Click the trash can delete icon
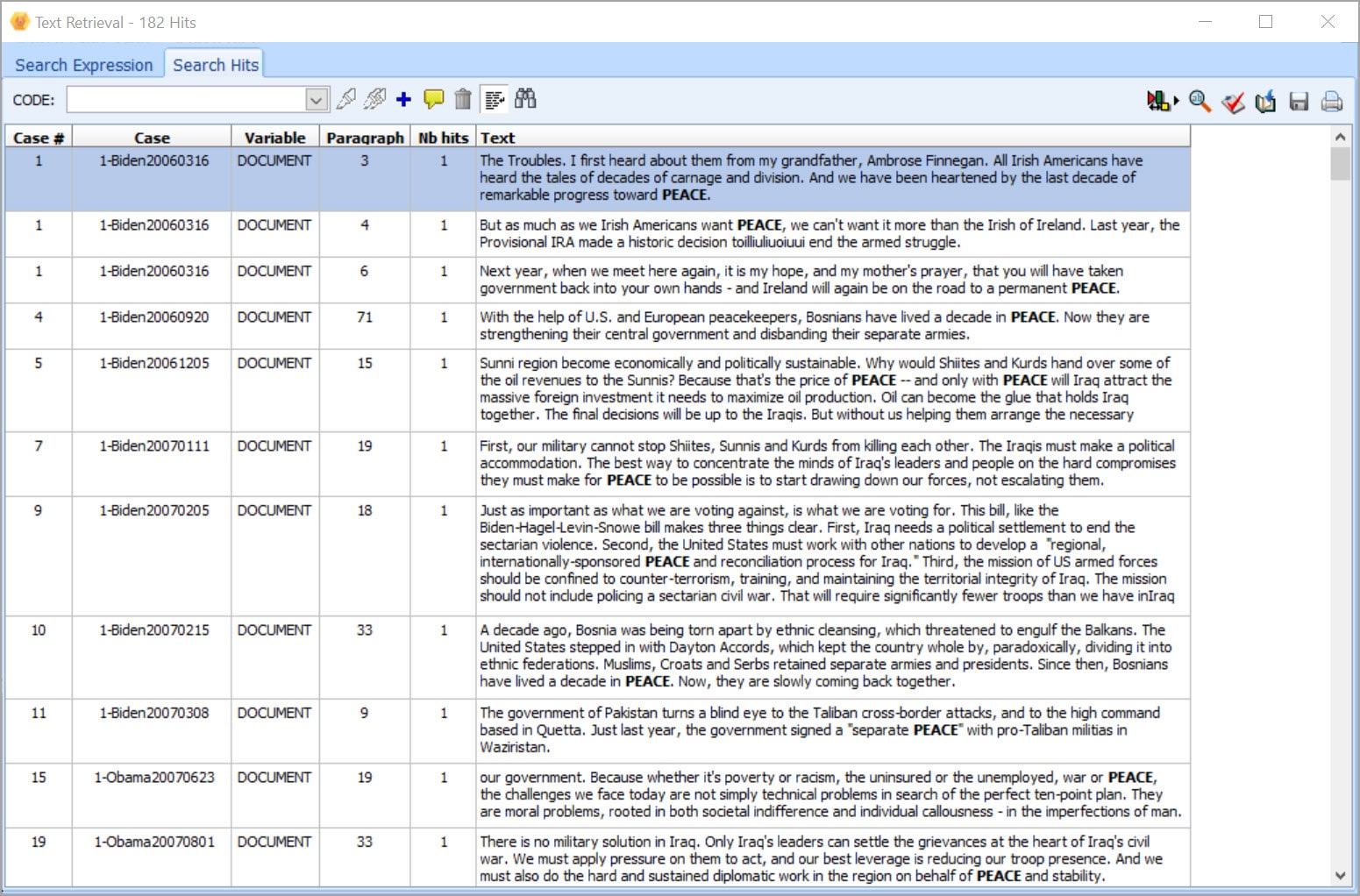 coord(463,99)
